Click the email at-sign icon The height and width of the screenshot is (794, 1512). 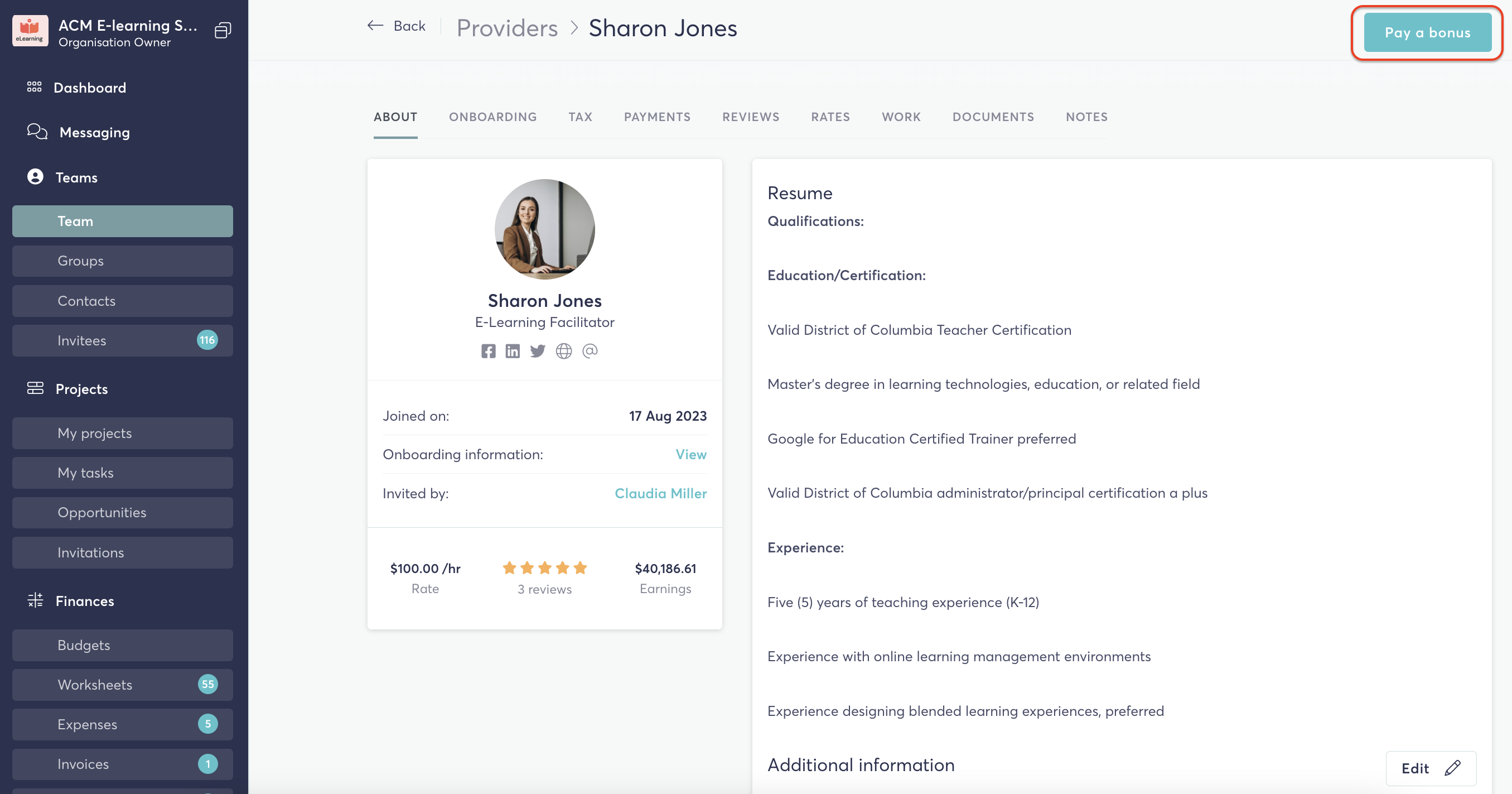pos(590,351)
